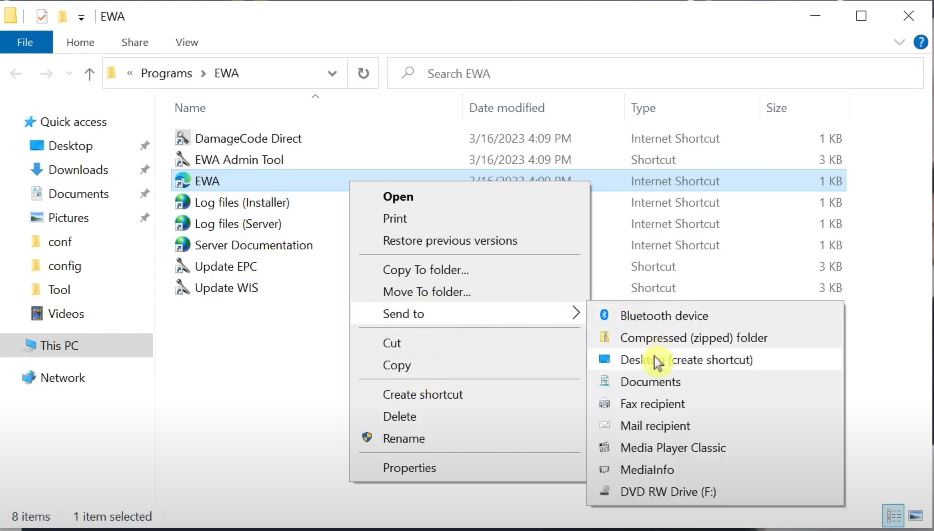Switch to the Share ribbon tab

point(135,42)
